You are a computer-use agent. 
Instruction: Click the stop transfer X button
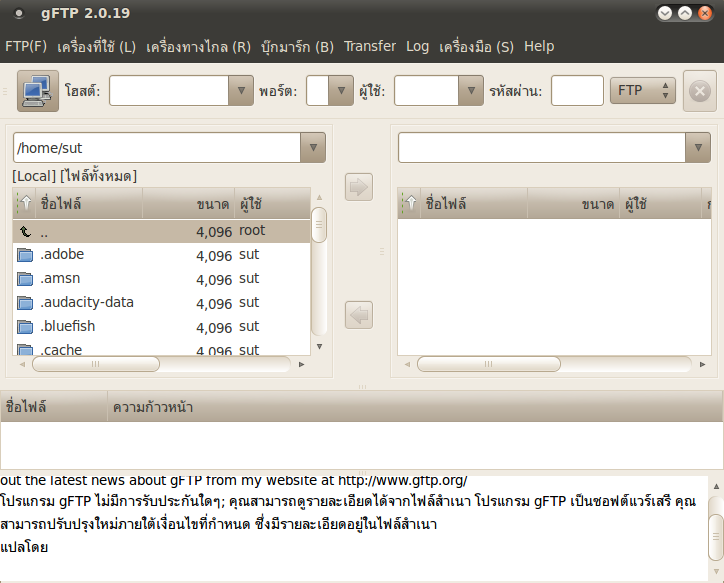point(700,91)
